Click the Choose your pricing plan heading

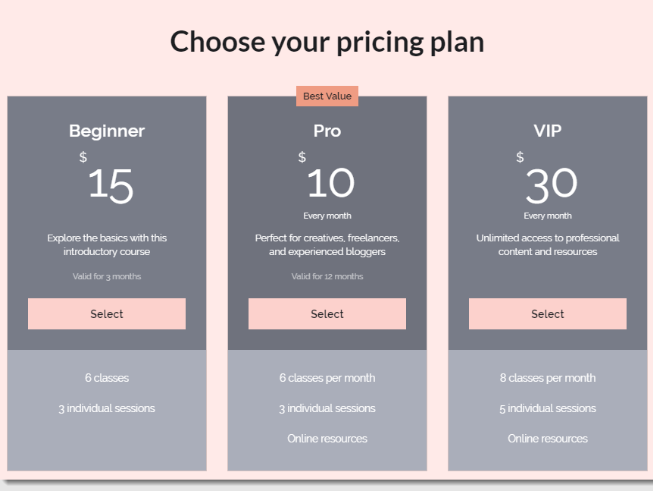point(327,42)
